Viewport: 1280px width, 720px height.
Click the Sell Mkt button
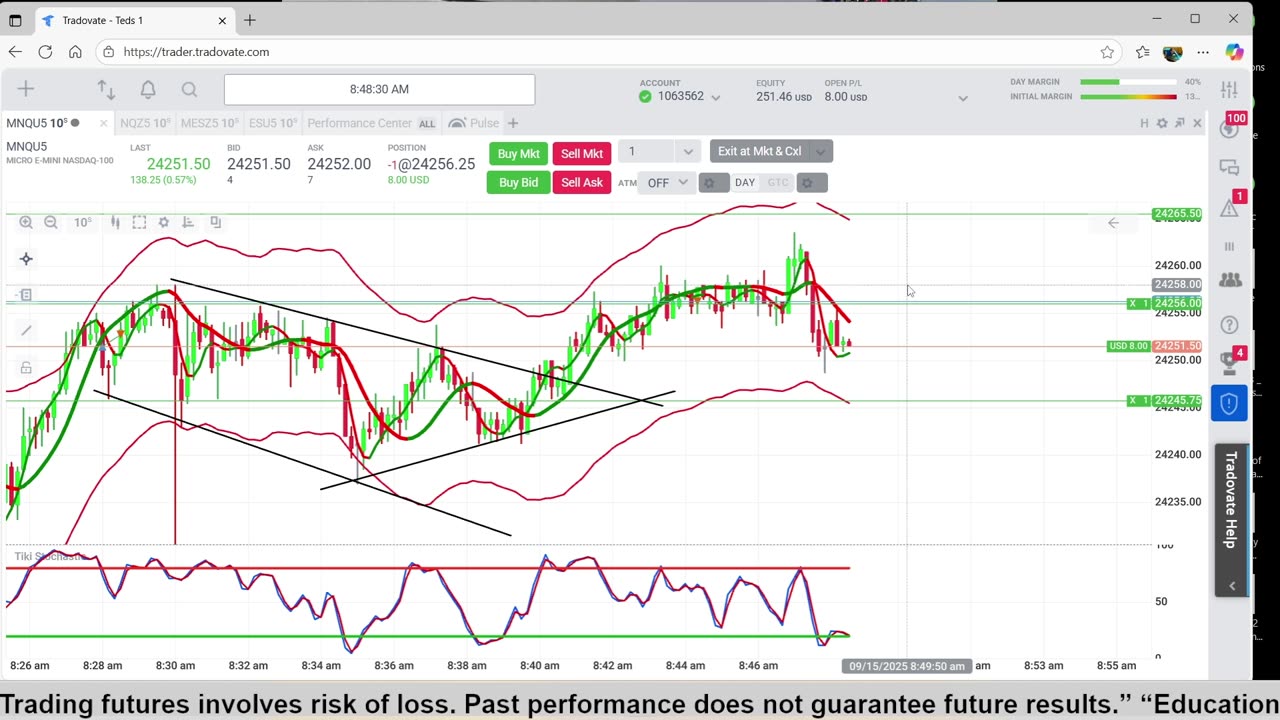click(x=581, y=153)
